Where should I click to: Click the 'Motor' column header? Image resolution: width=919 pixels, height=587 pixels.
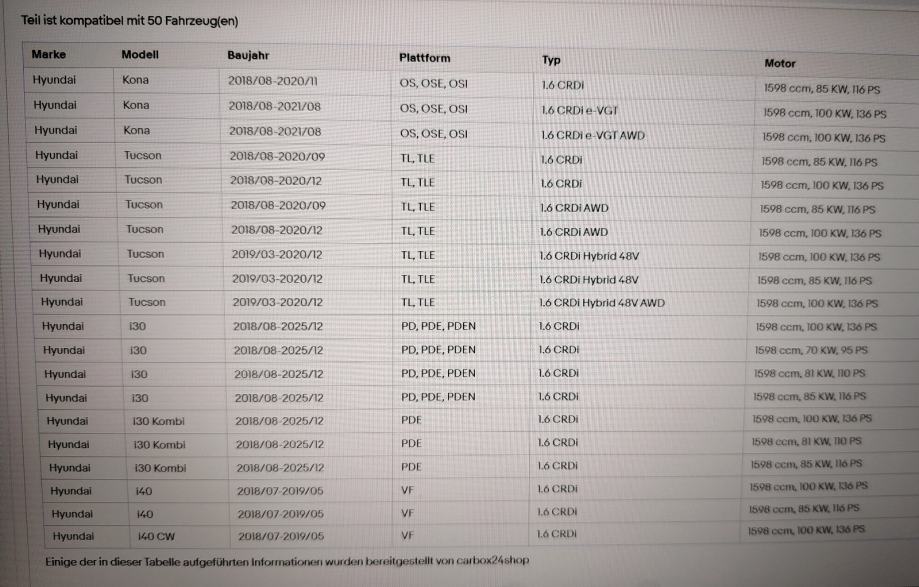point(780,63)
